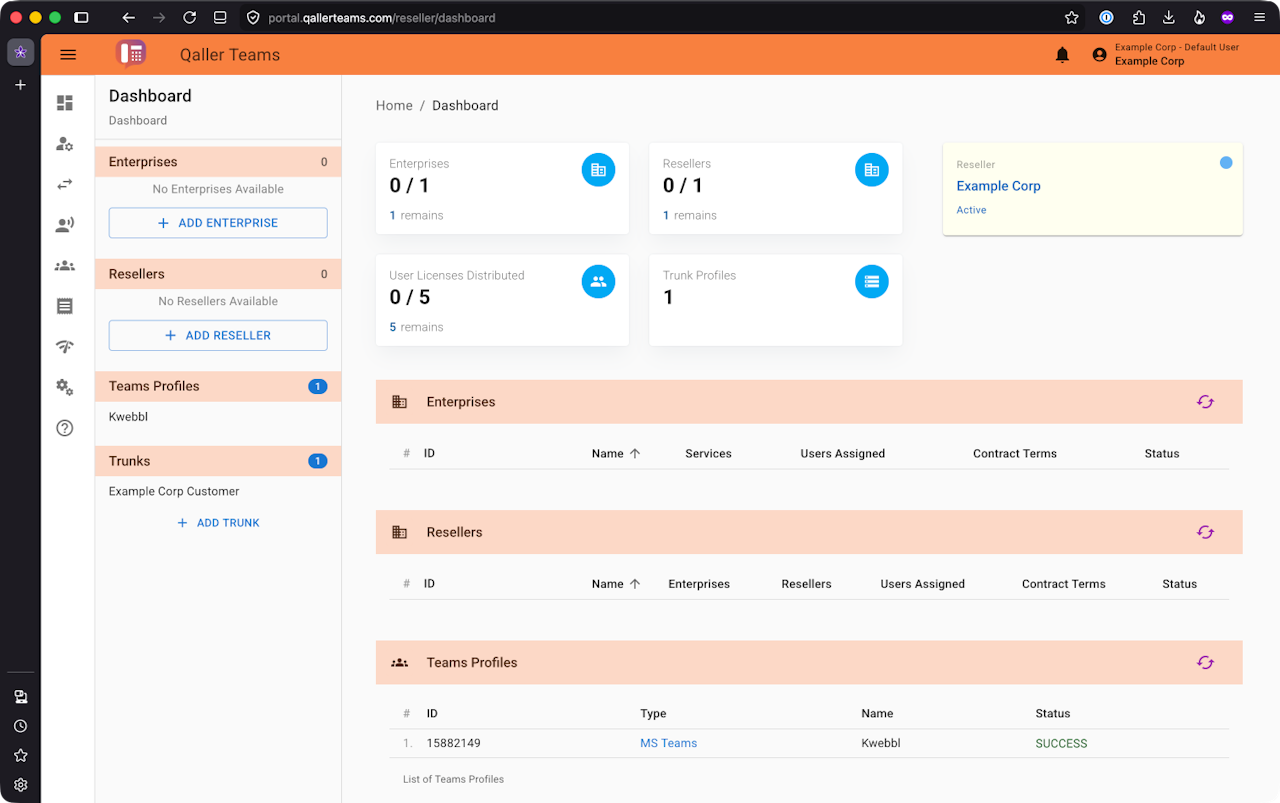Refresh the Teams Profiles table
Image resolution: width=1280 pixels, height=803 pixels.
click(x=1205, y=662)
